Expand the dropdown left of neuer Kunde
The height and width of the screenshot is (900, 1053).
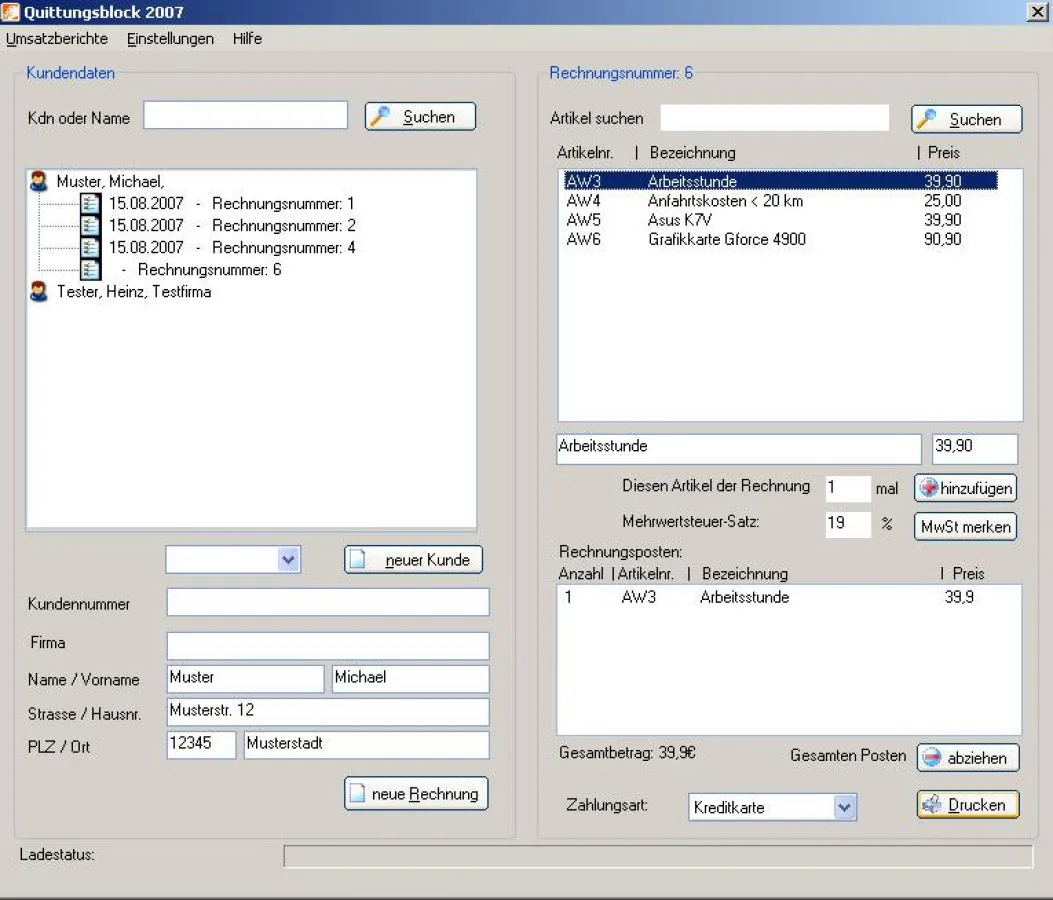(288, 560)
